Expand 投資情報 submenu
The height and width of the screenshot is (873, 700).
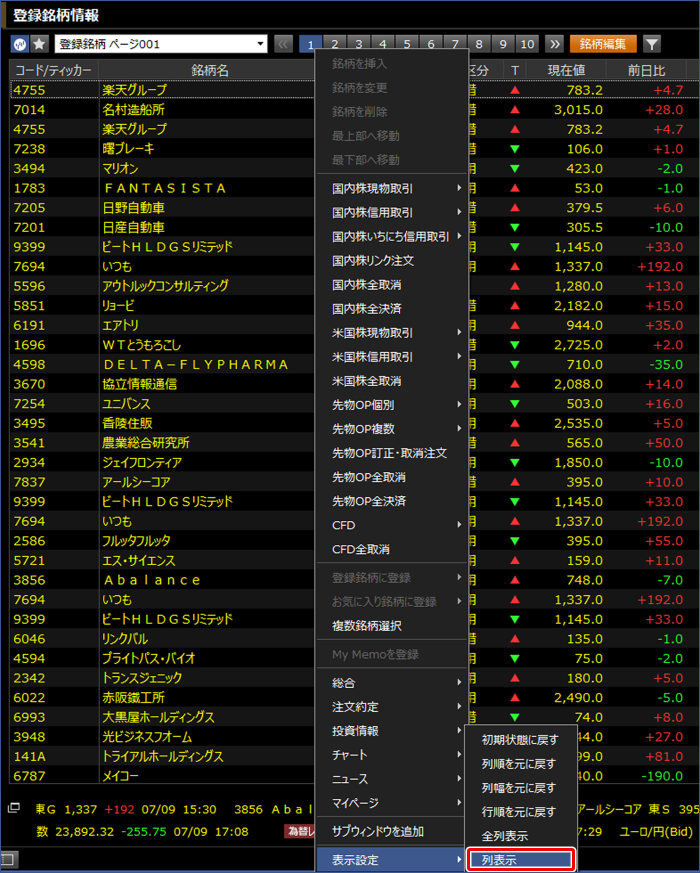(x=392, y=730)
